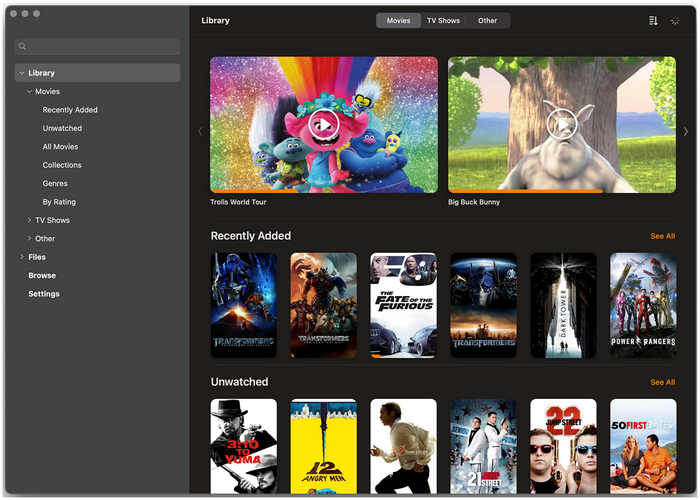Viewport: 700px width, 500px height.
Task: Open Settings from the sidebar
Action: click(x=44, y=294)
